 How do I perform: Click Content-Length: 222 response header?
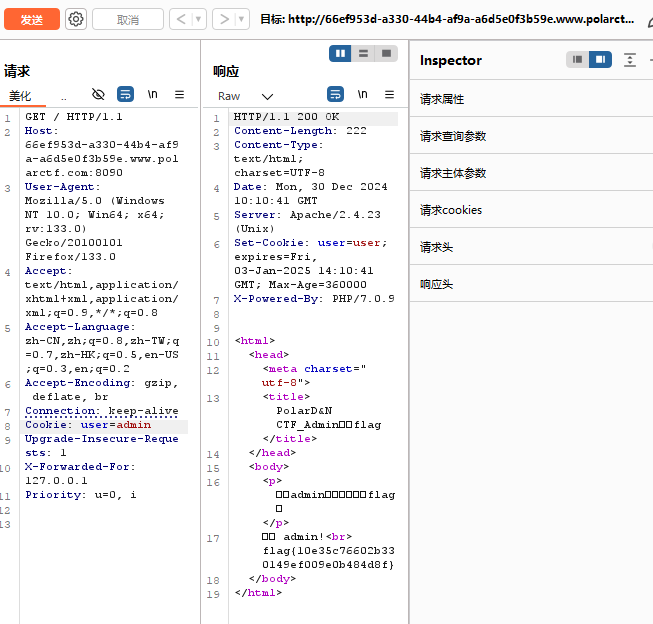300,131
